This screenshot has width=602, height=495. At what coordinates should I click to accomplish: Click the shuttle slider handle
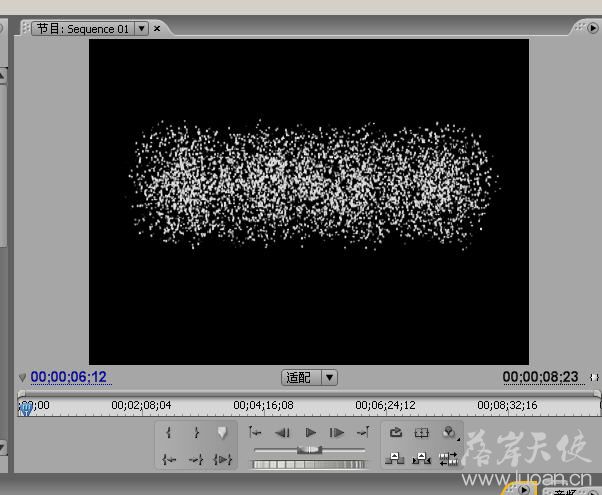(x=309, y=450)
